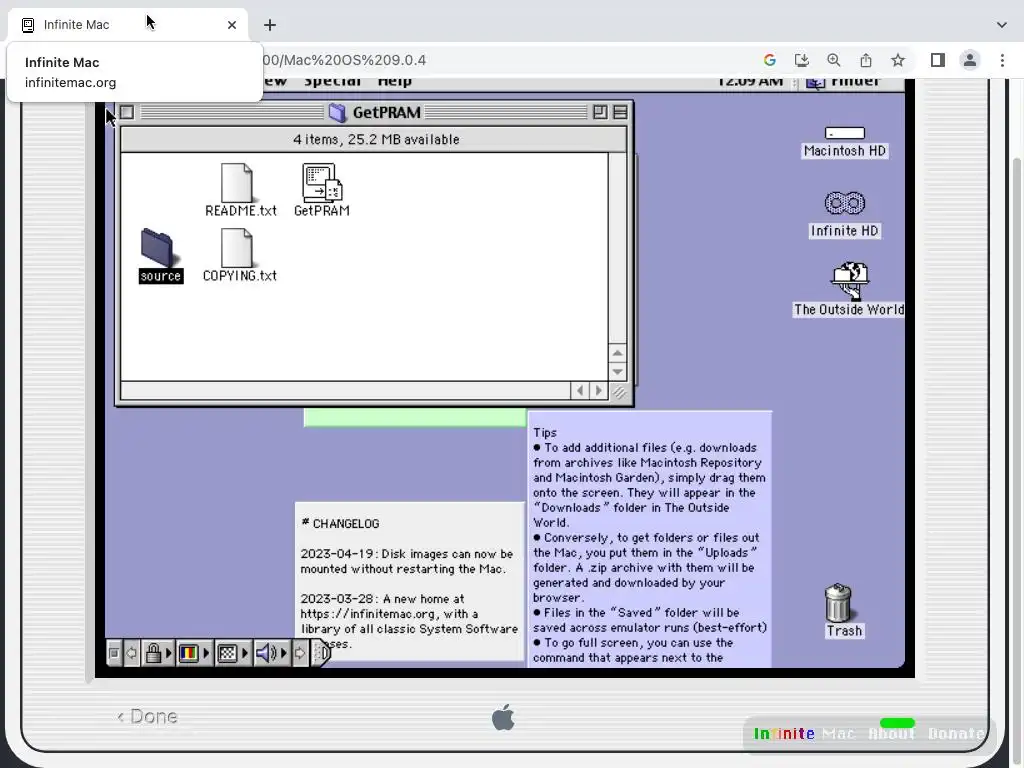Image resolution: width=1024 pixels, height=768 pixels.
Task: Click the Tips note heading
Action: coord(545,432)
